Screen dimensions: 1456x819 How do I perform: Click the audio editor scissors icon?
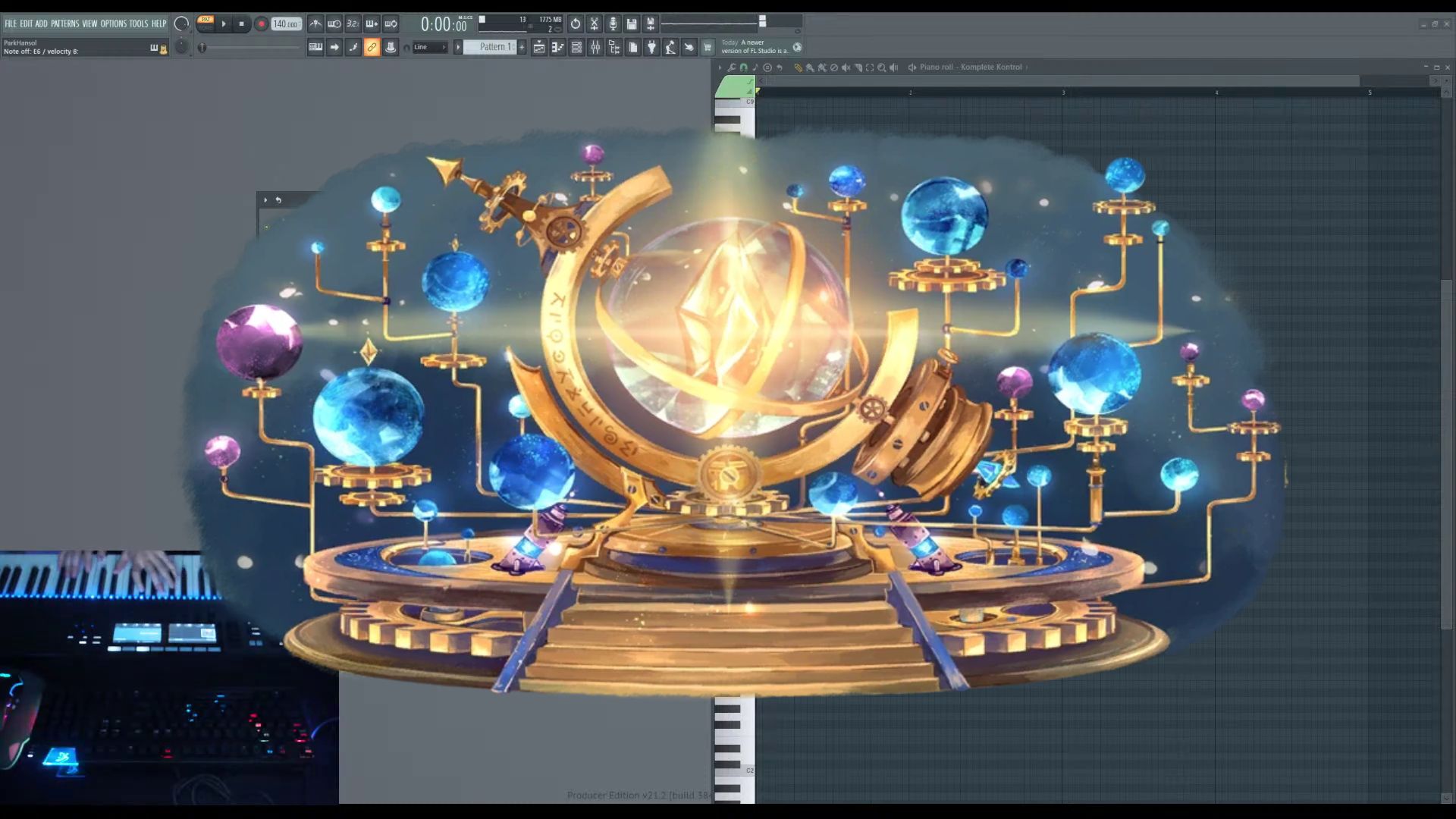coord(595,24)
